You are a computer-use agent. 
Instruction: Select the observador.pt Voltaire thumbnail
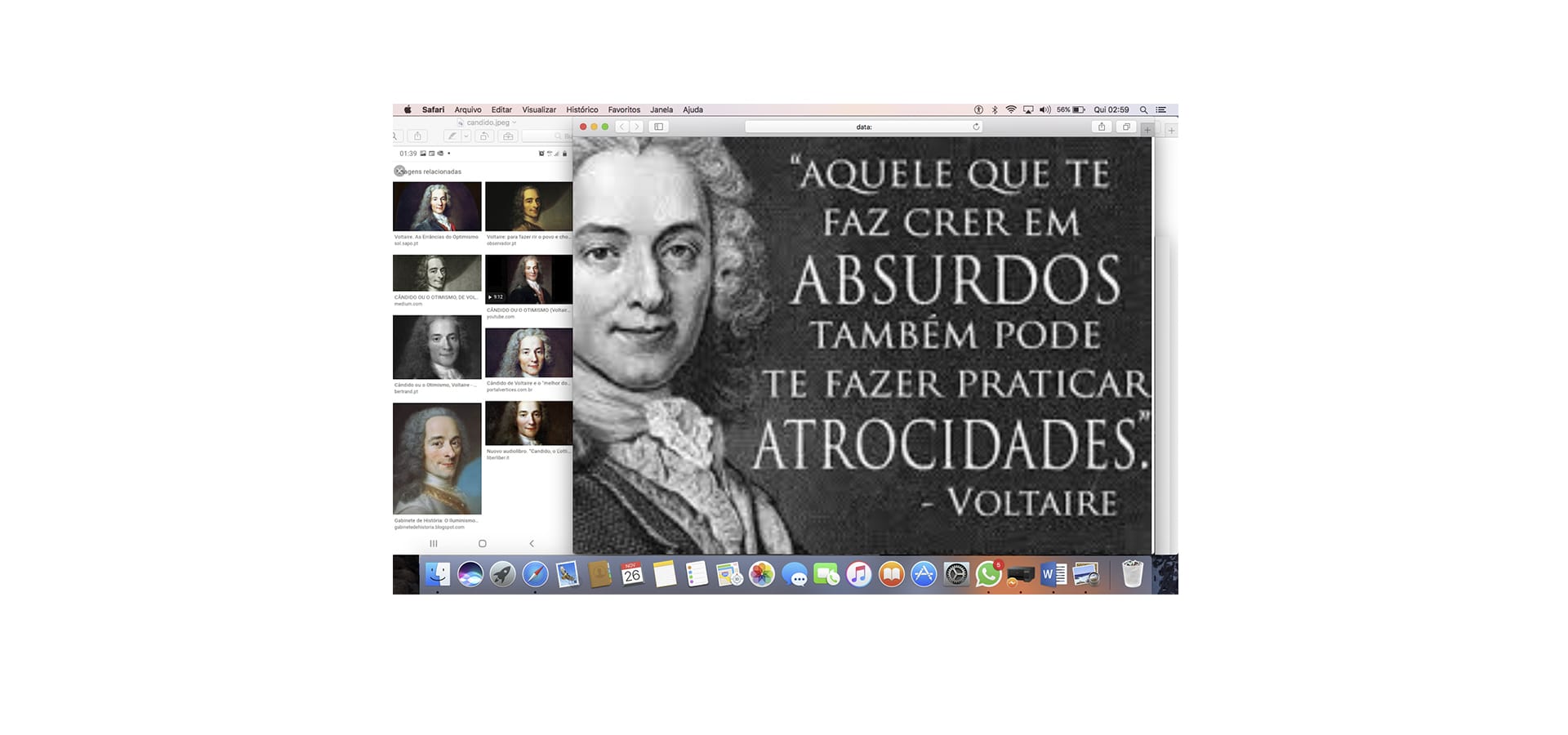tap(529, 207)
